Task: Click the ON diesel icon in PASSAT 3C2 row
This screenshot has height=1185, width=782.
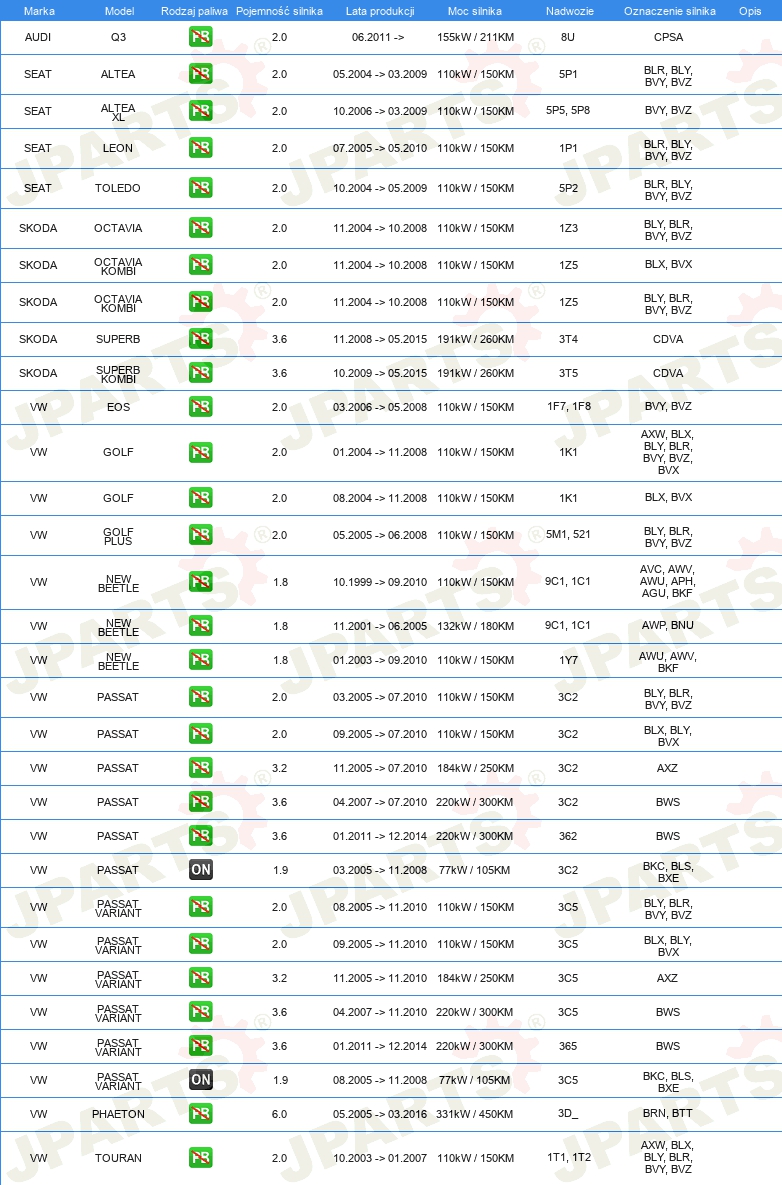Action: click(200, 871)
